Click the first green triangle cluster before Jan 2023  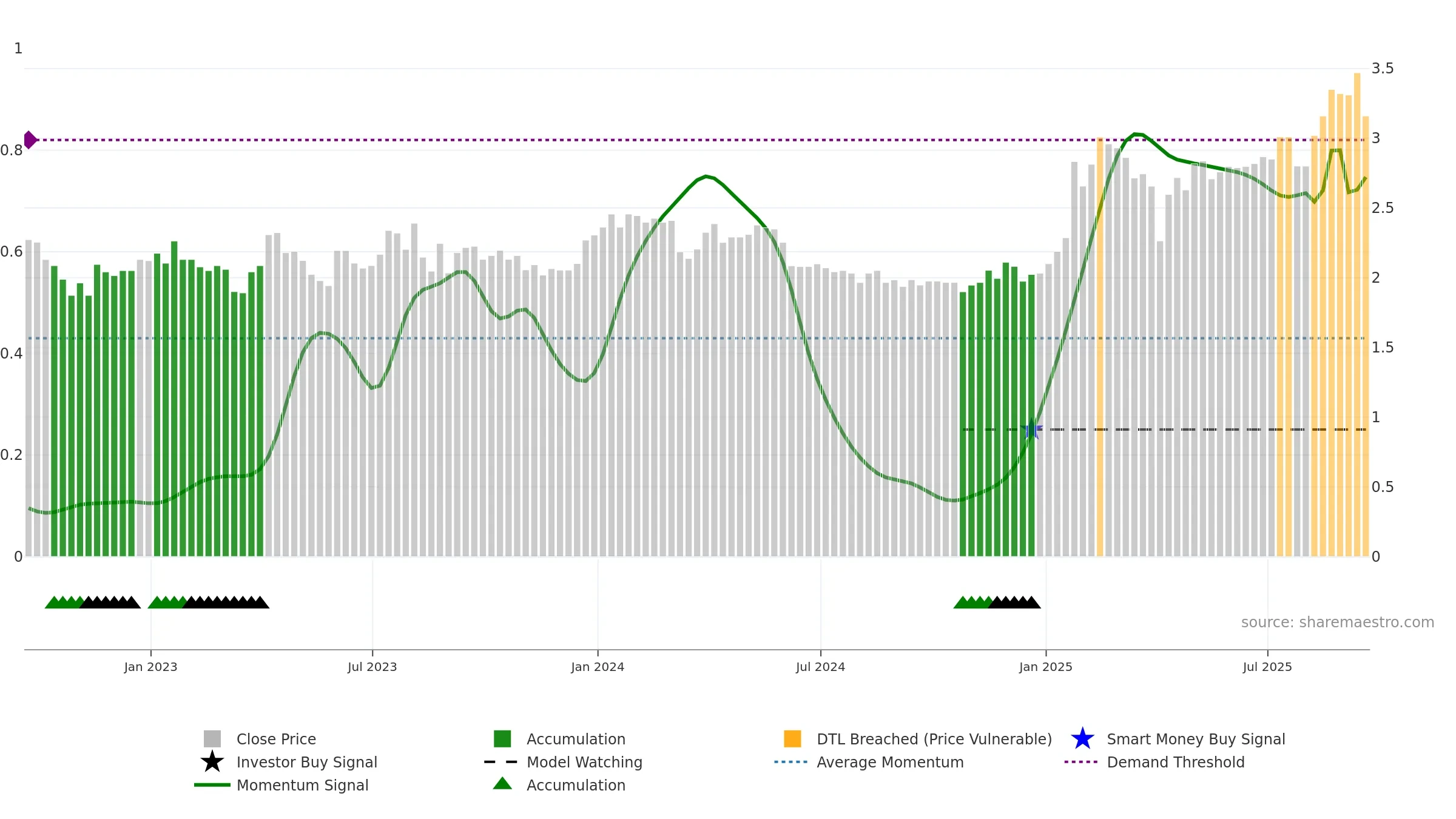click(63, 602)
